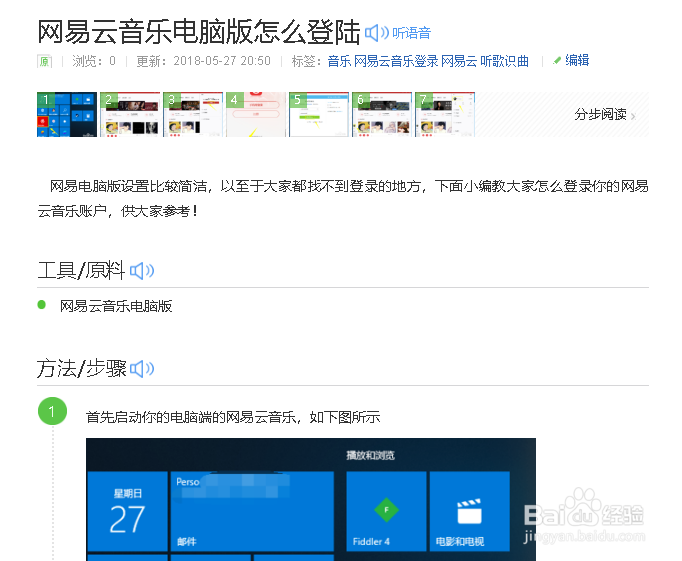Click the chevron arrow next to 分步阅读

tap(633, 116)
